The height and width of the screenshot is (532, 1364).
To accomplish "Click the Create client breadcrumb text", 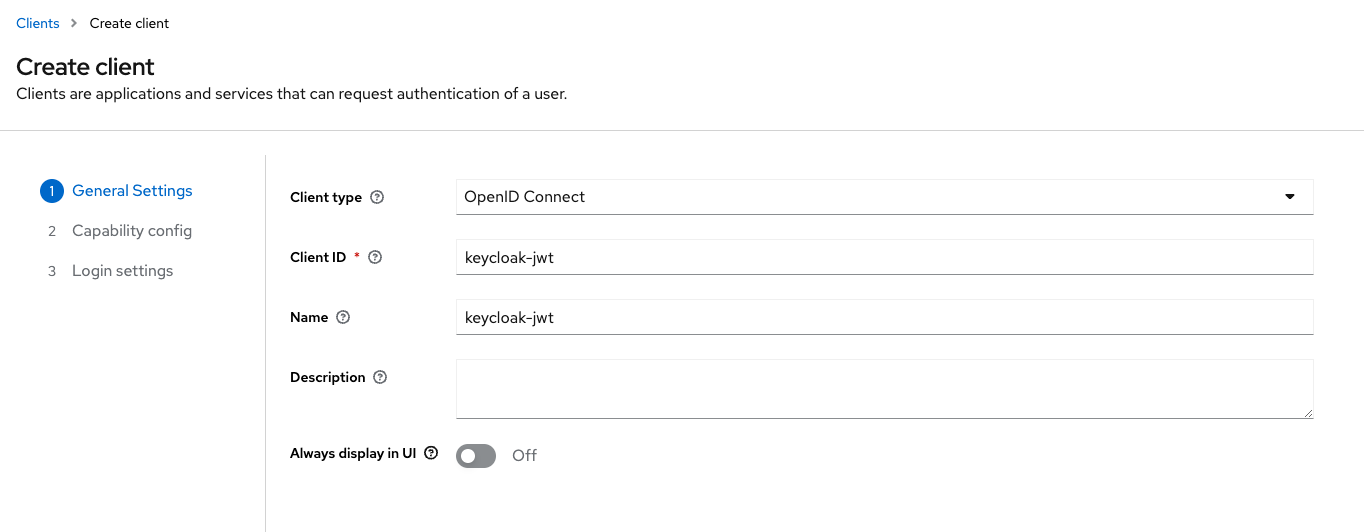I will pyautogui.click(x=129, y=23).
